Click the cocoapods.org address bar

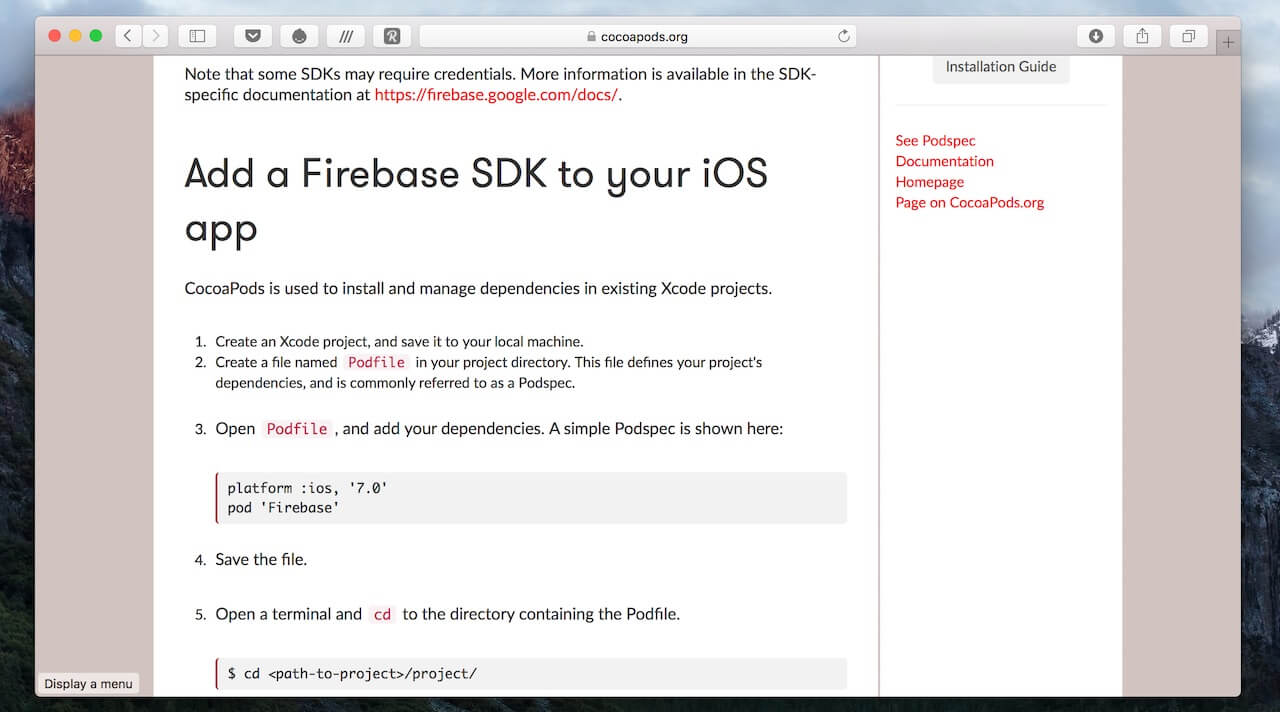click(x=637, y=36)
